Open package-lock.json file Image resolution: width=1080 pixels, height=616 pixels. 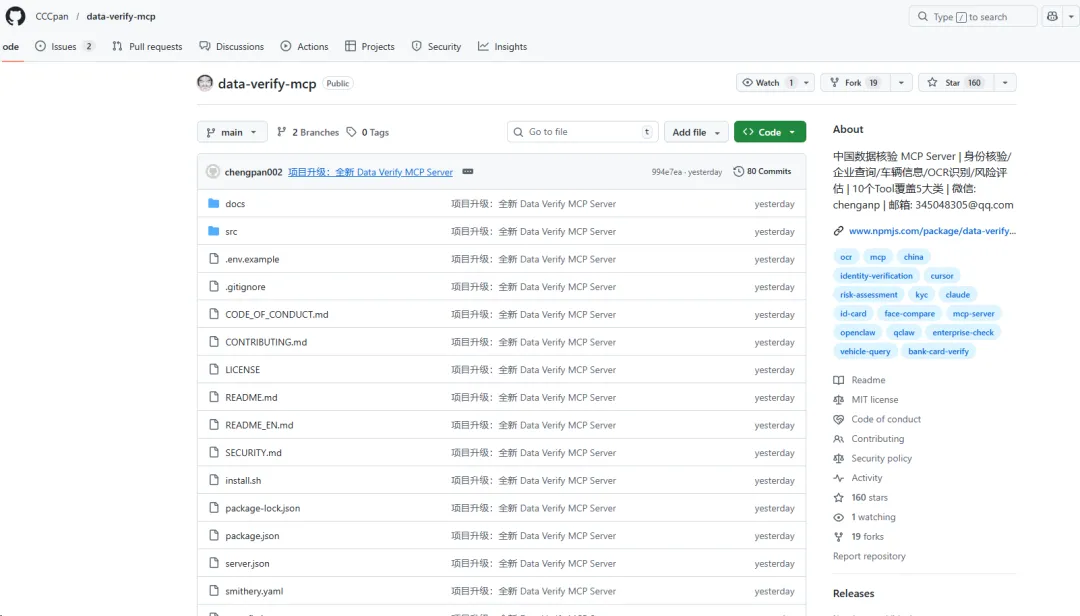(262, 508)
